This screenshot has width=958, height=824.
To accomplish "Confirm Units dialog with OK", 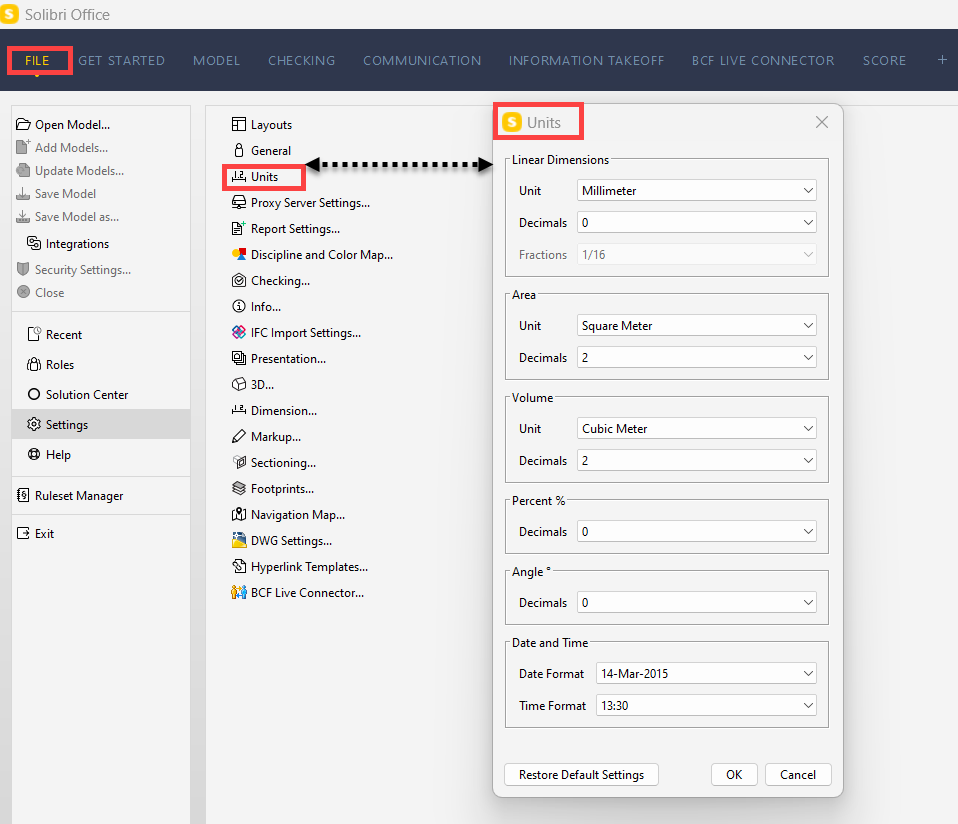I will 734,775.
